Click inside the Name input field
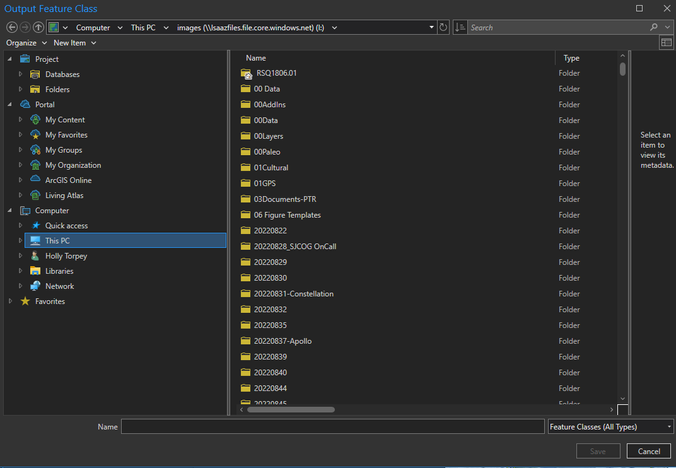676x468 pixels. pos(333,427)
